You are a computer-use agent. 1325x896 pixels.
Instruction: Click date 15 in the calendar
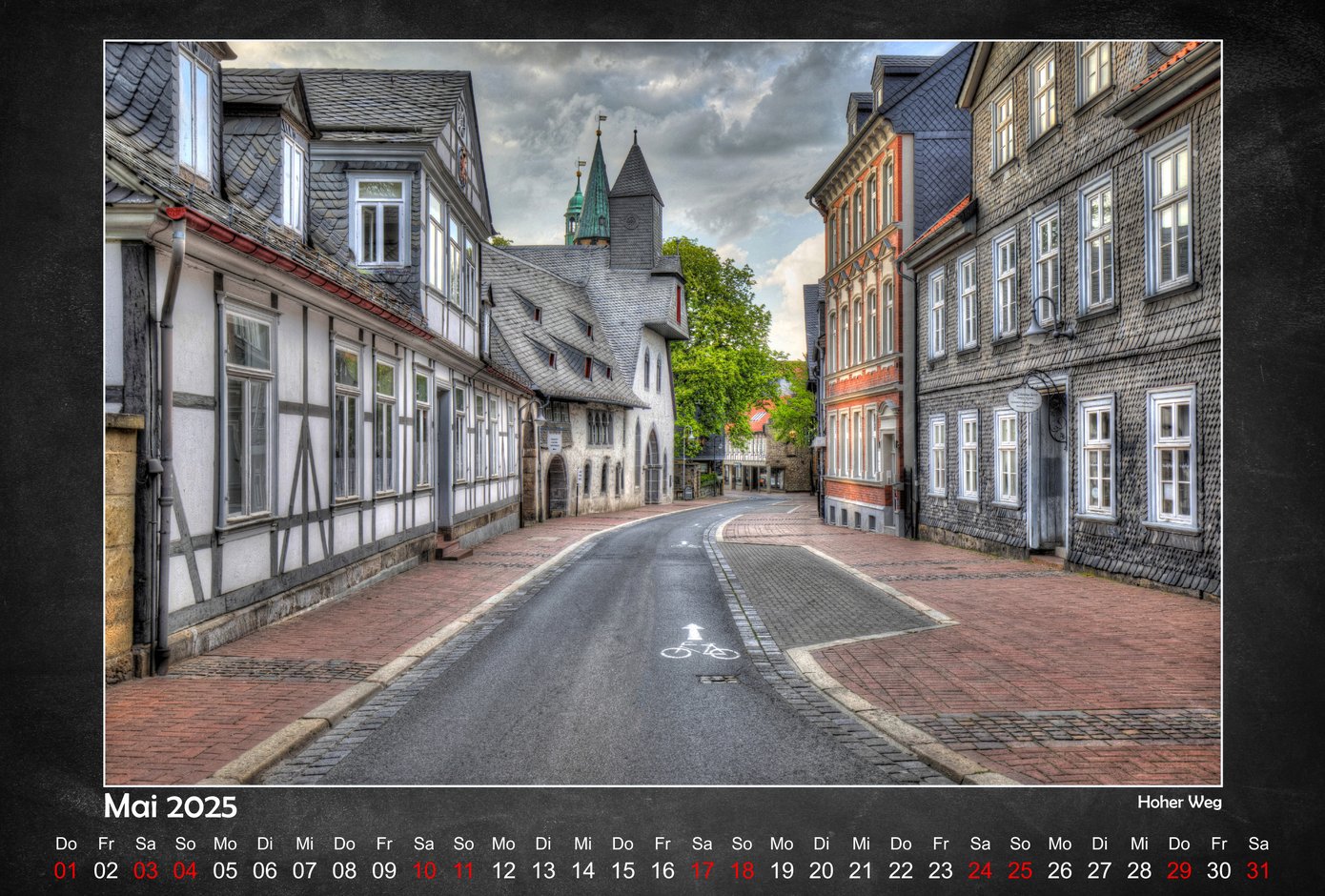pyautogui.click(x=622, y=870)
